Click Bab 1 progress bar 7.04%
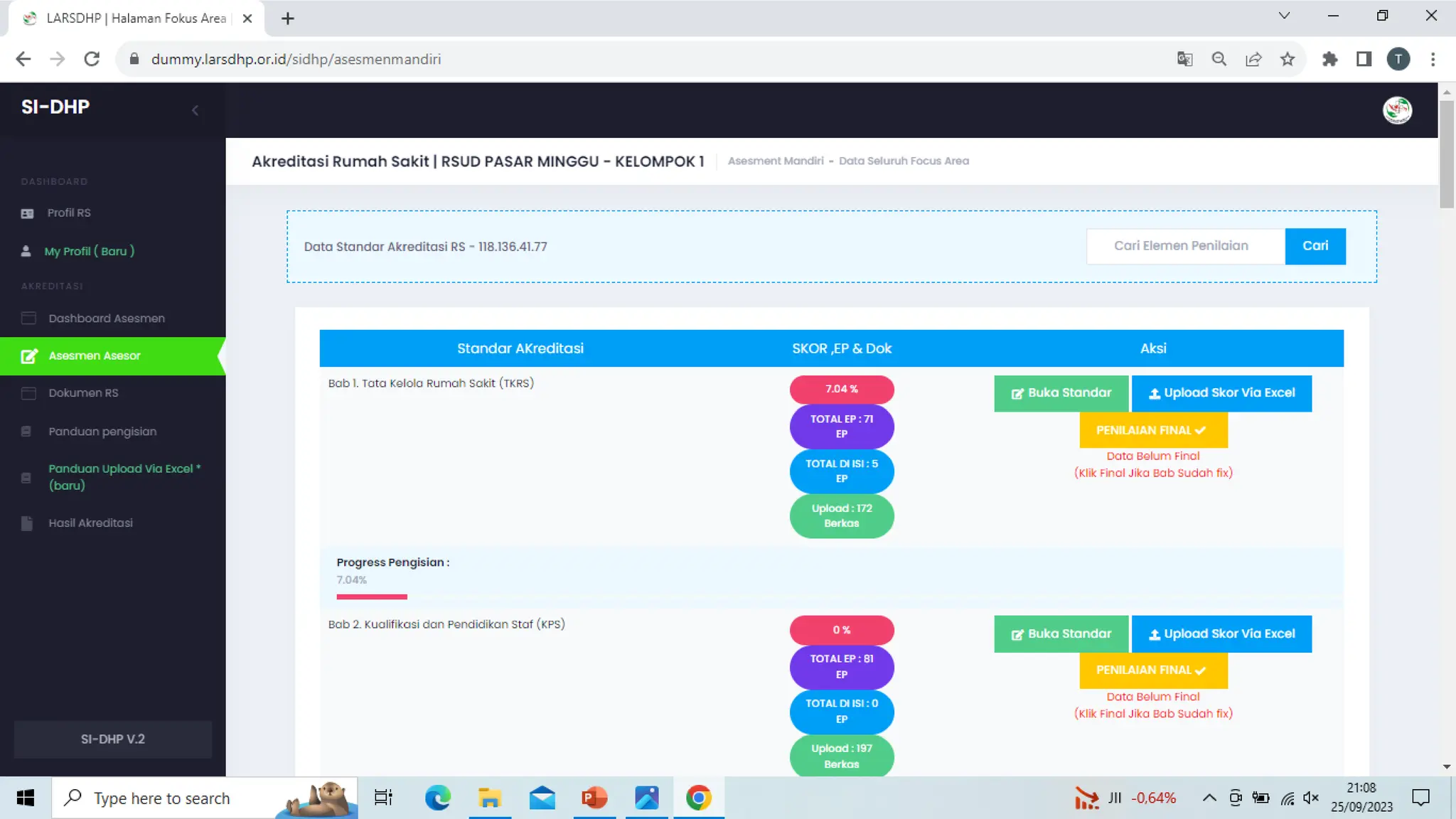 pyautogui.click(x=372, y=596)
